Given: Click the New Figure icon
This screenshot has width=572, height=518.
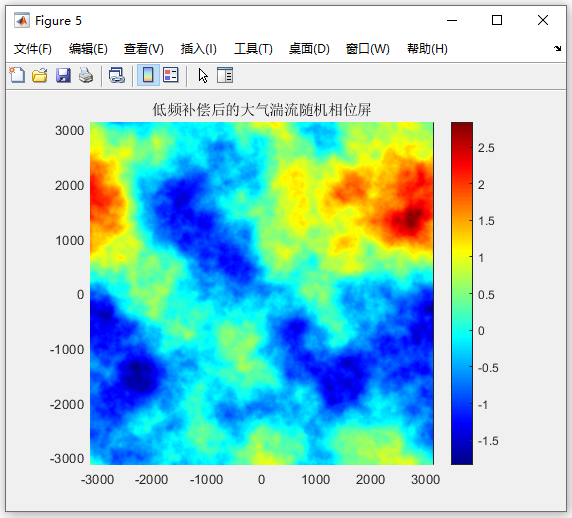Looking at the screenshot, I should [x=17, y=76].
